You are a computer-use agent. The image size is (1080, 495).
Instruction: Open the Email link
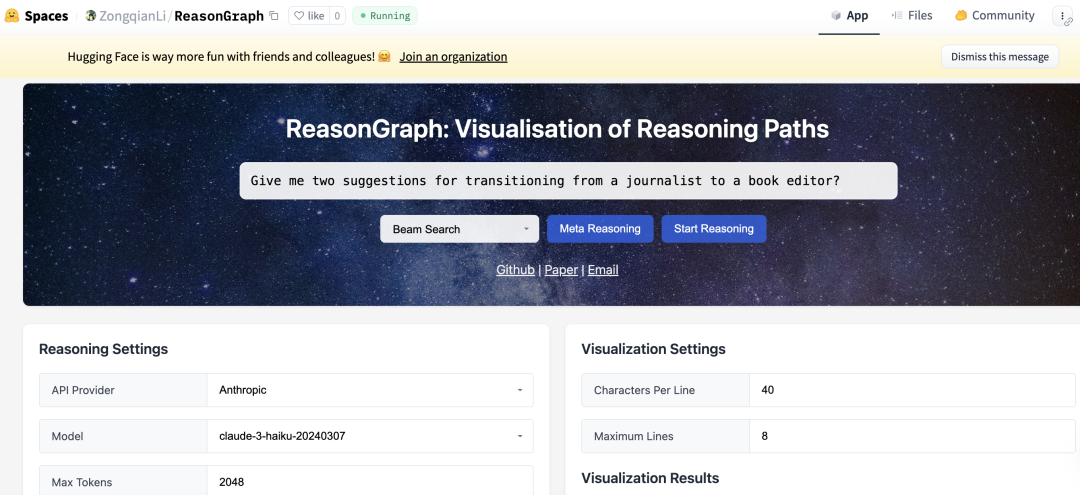603,270
